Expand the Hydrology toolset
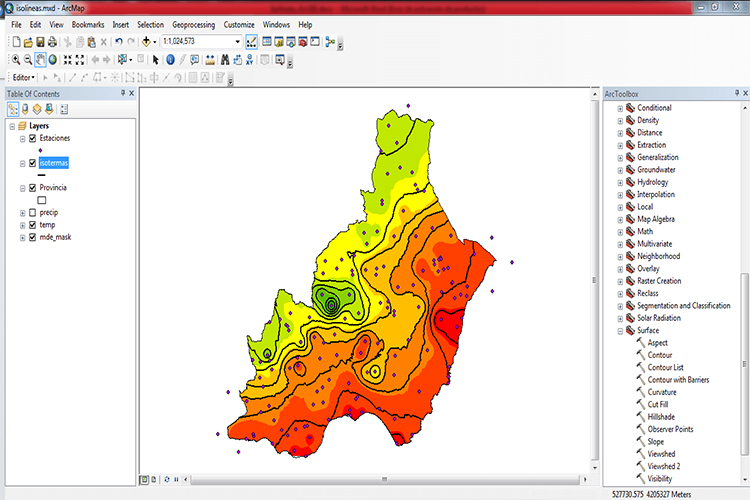 (x=619, y=182)
